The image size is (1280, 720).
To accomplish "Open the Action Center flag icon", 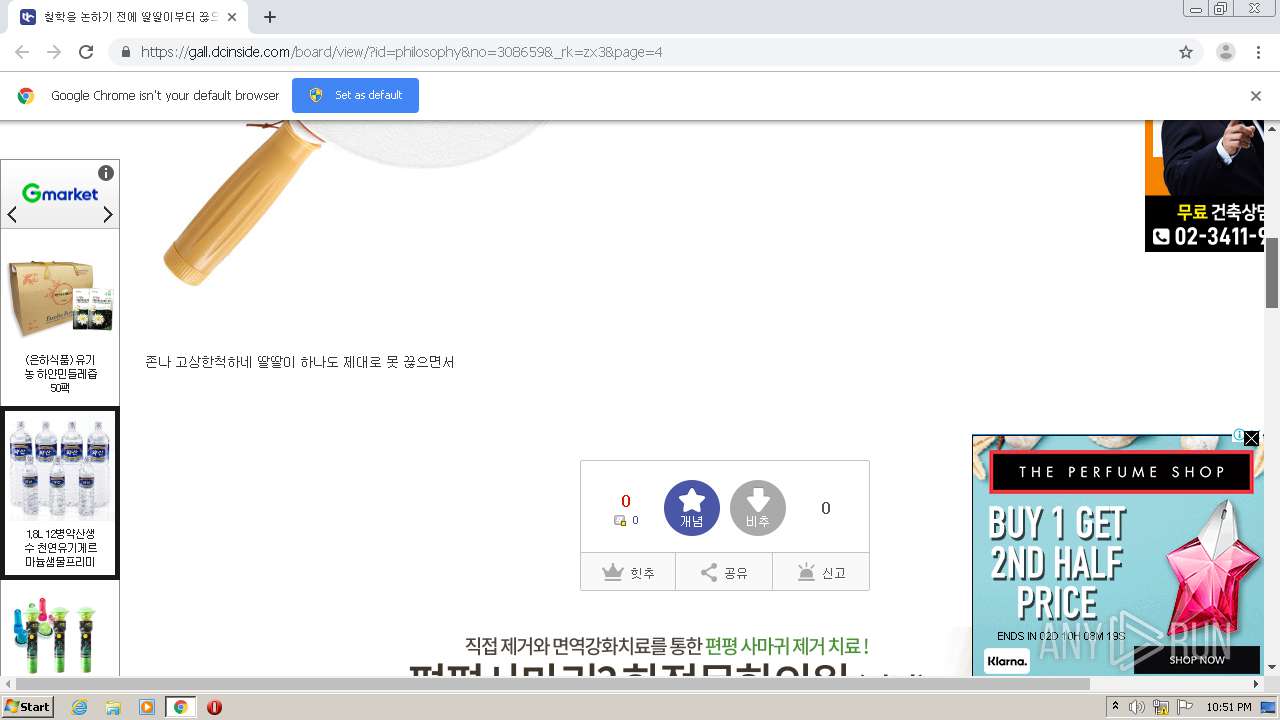I will [x=1185, y=707].
